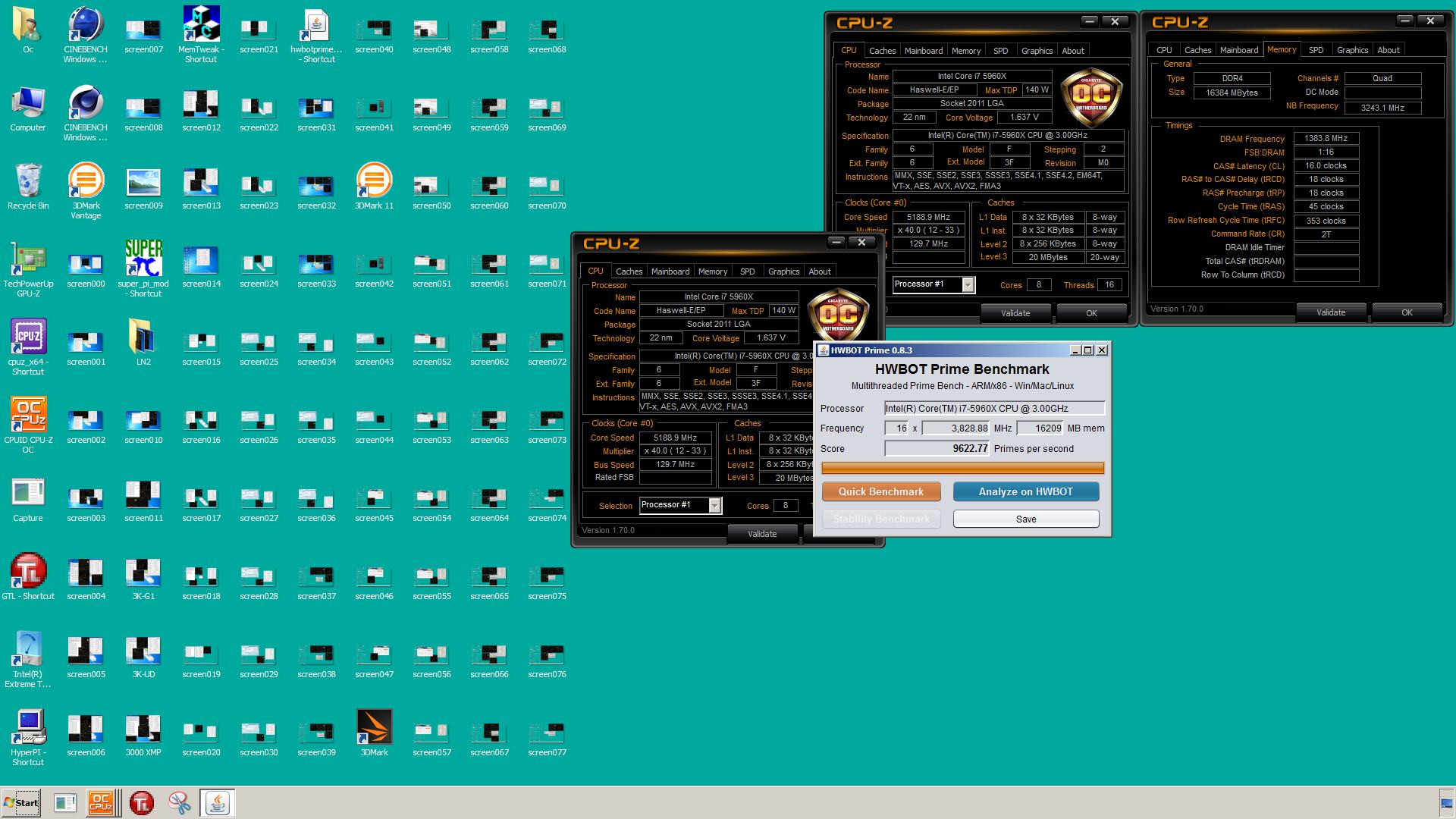Open the Start menu
1456x819 pixels.
tap(21, 802)
